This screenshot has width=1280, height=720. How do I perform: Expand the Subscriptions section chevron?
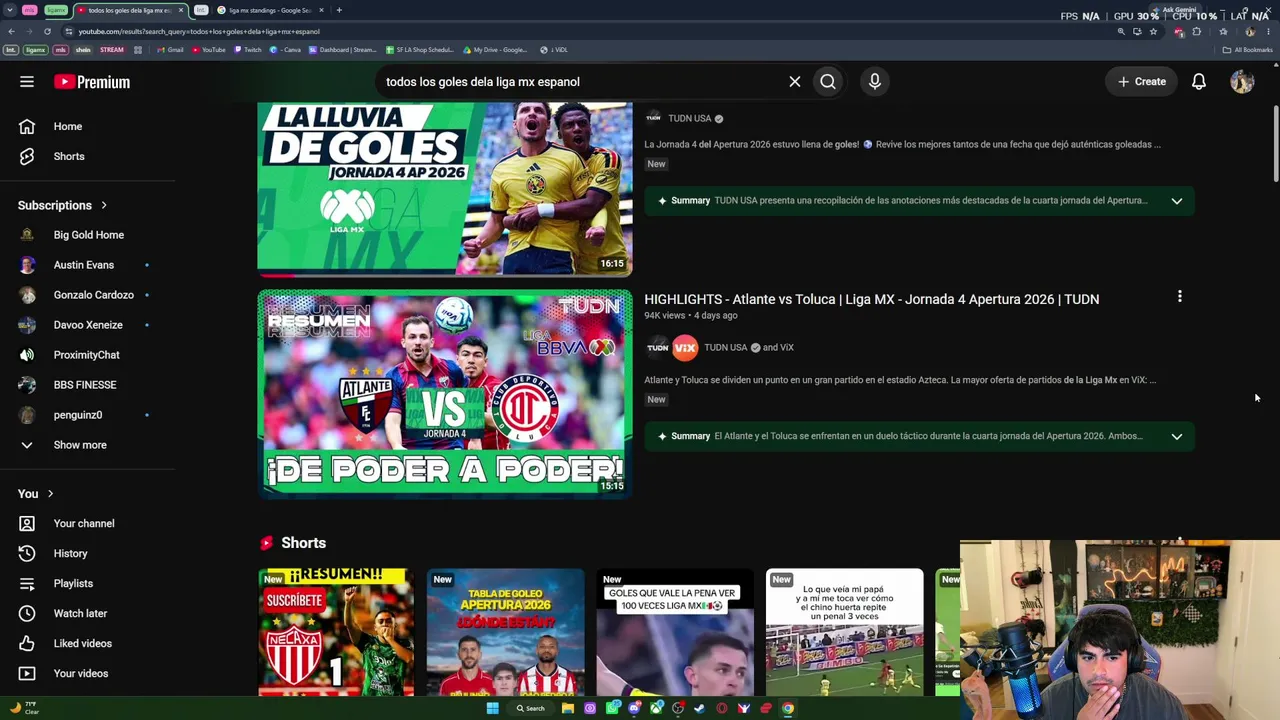click(x=103, y=205)
